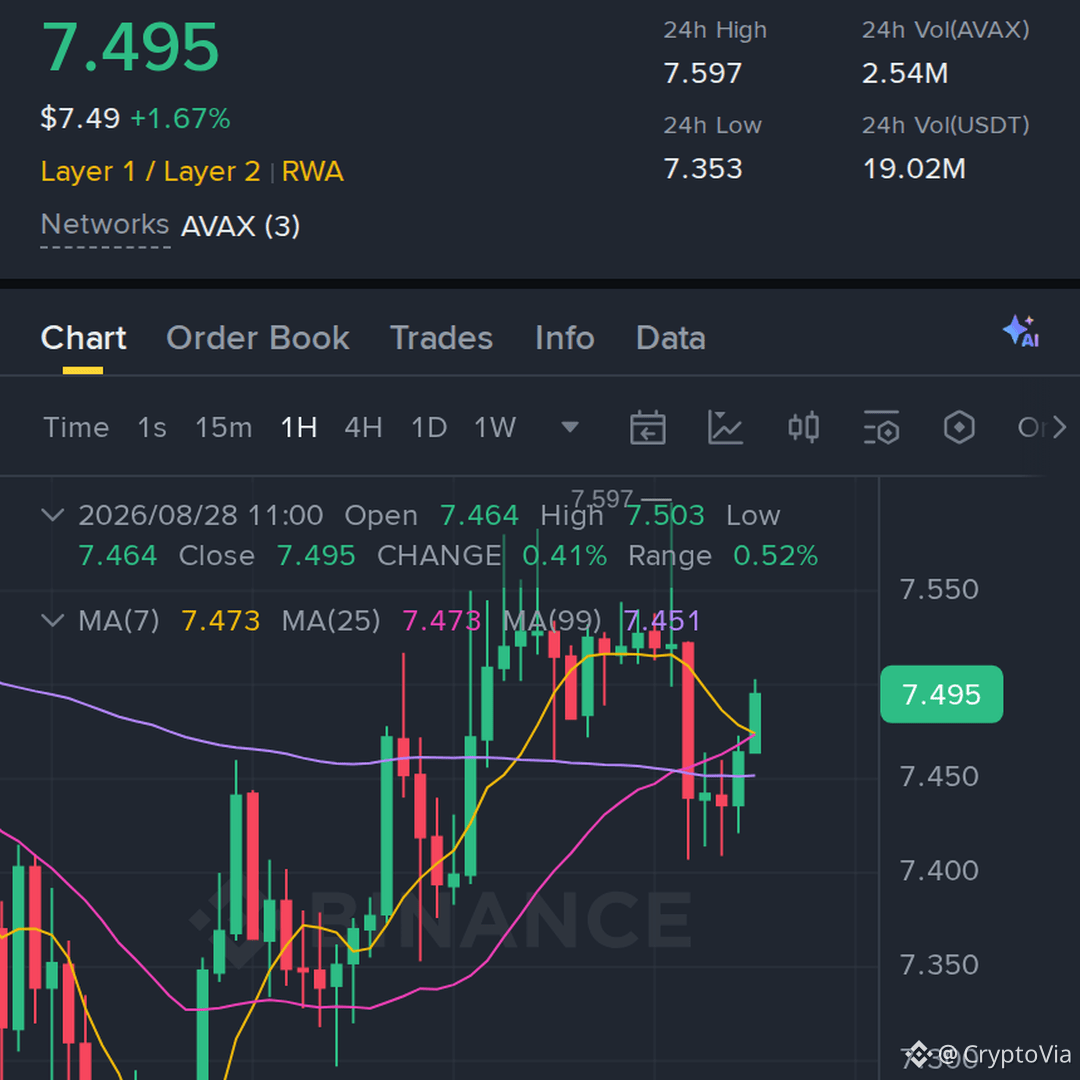Collapse the MA indicator values row
This screenshot has height=1080, width=1080.
click(x=53, y=620)
